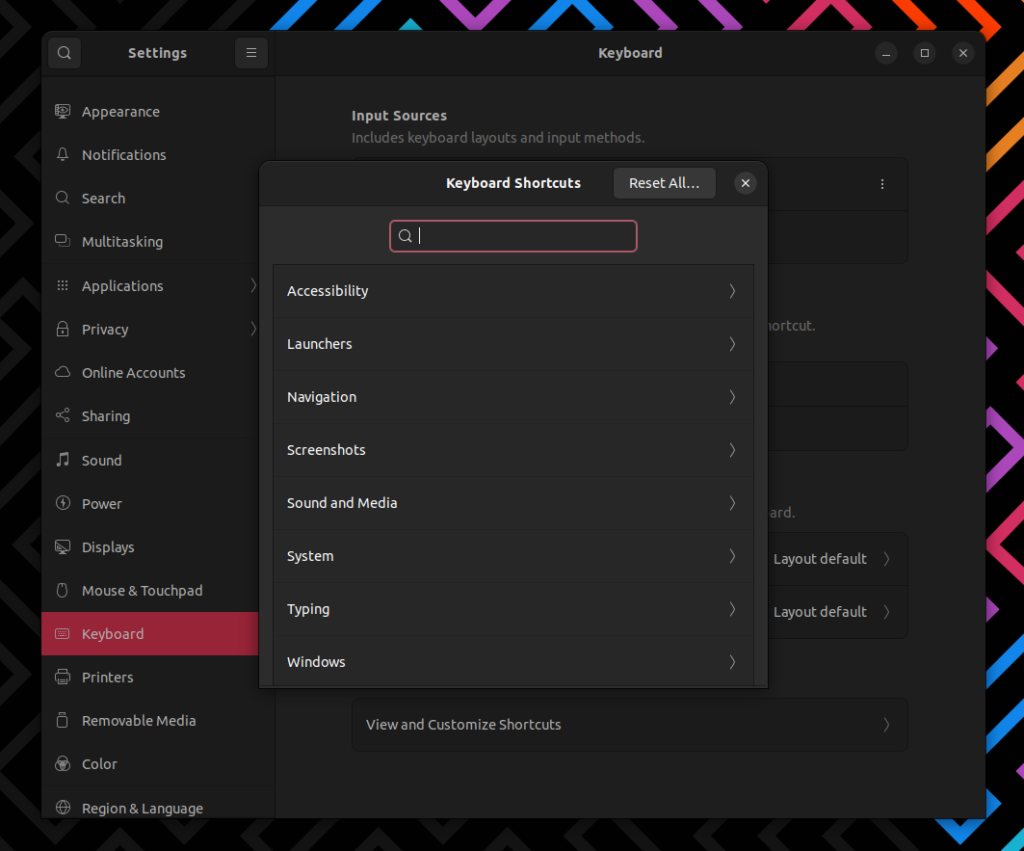Screen dimensions: 1024x851
Task: Click the Displays monitor icon
Action: pos(63,547)
